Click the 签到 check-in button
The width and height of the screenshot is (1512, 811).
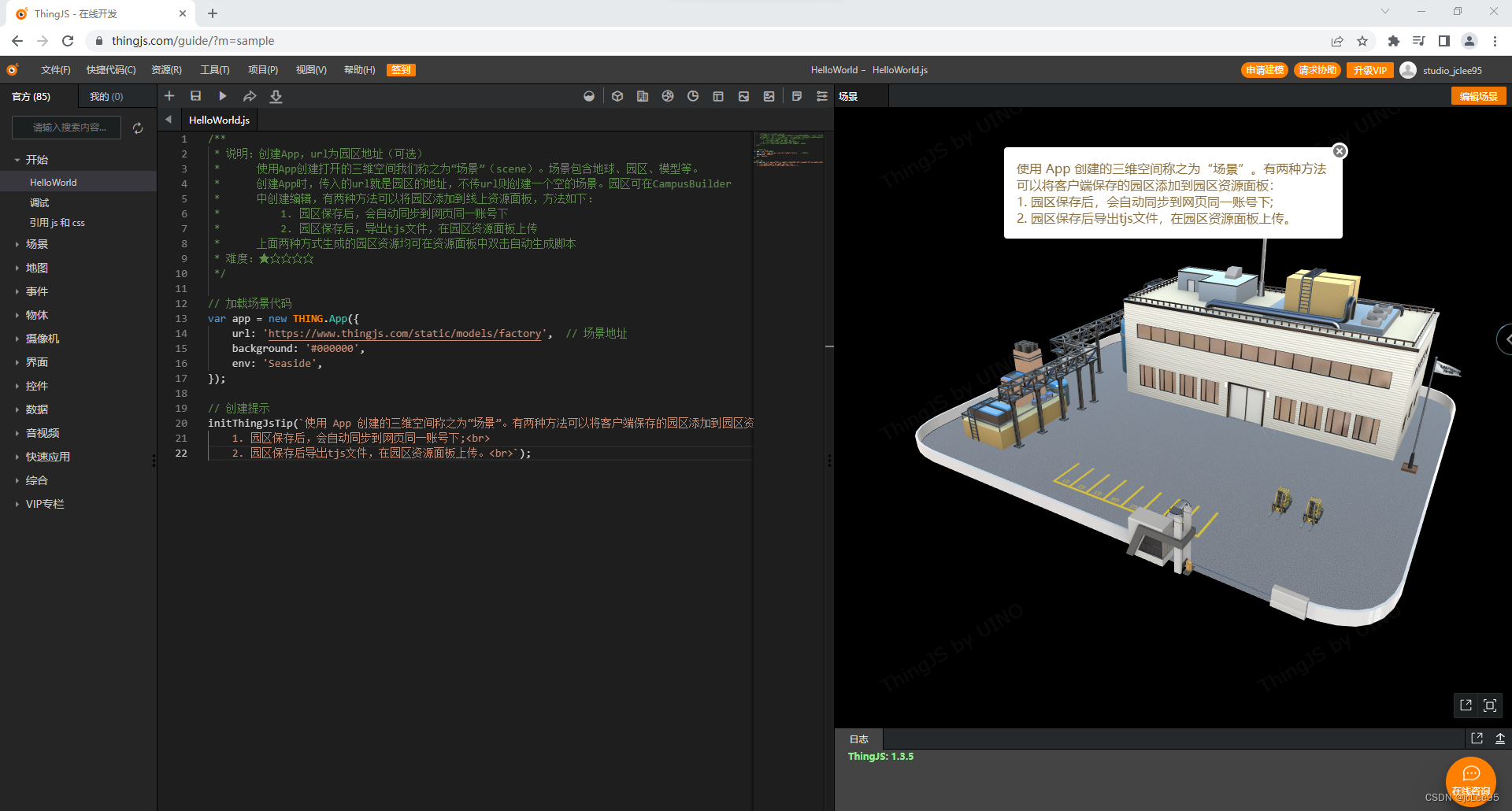(x=402, y=70)
